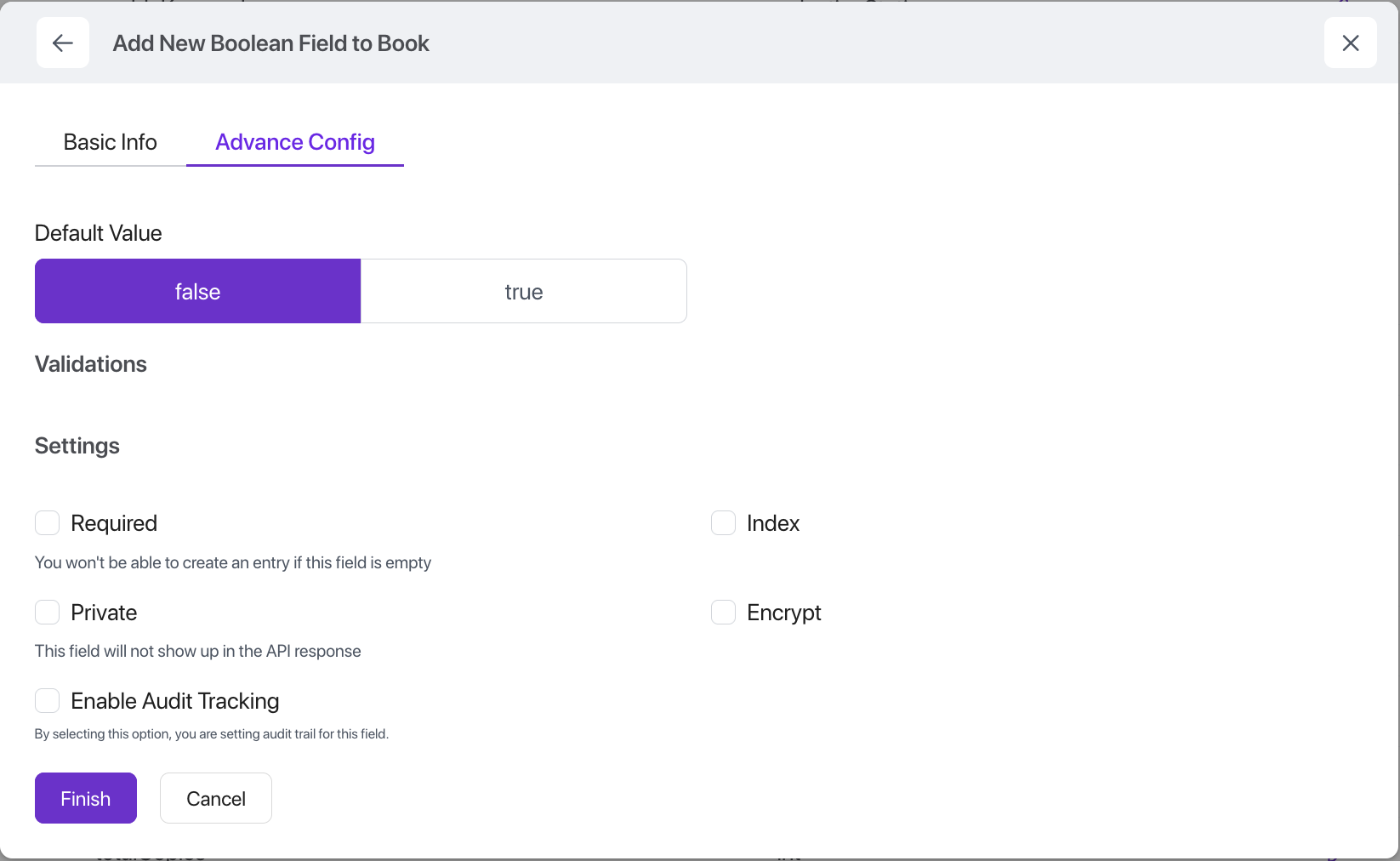This screenshot has width=1400, height=861.
Task: Click the dialog title text
Action: coord(271,43)
